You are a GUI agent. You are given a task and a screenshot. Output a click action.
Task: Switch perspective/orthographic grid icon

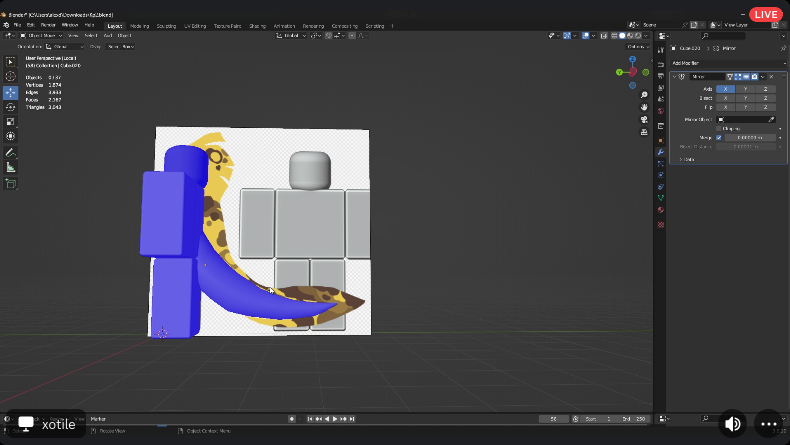click(x=644, y=132)
